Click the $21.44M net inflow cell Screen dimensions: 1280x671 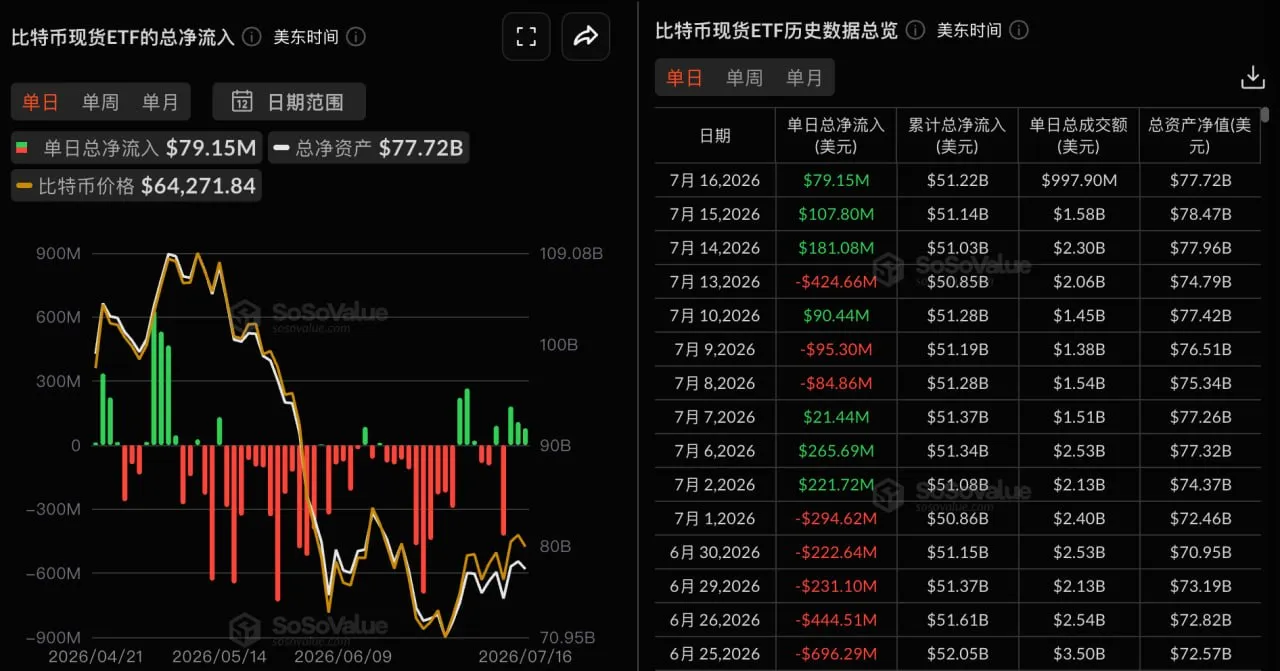pyautogui.click(x=836, y=417)
